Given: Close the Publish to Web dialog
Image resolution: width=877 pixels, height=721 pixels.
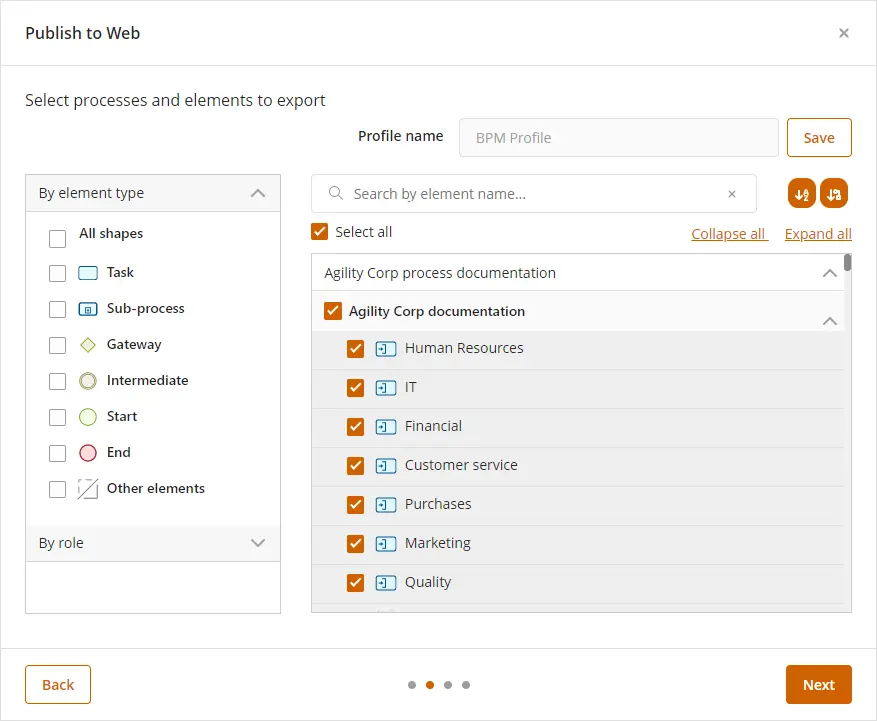Looking at the screenshot, I should pos(844,33).
